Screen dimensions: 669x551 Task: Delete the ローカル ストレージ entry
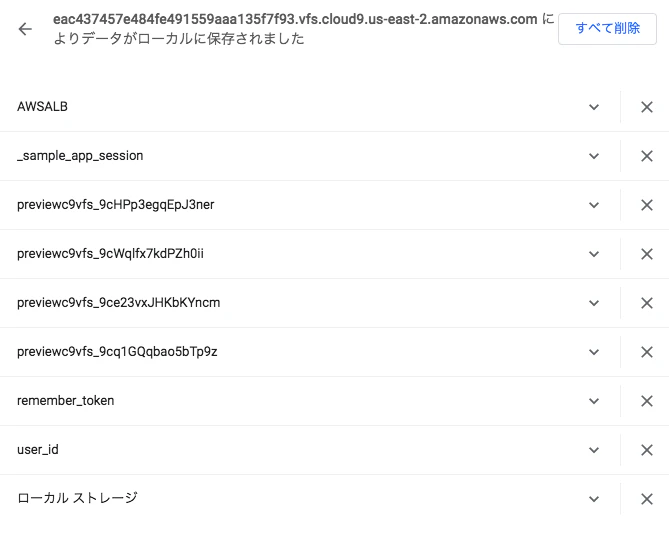pyautogui.click(x=647, y=499)
